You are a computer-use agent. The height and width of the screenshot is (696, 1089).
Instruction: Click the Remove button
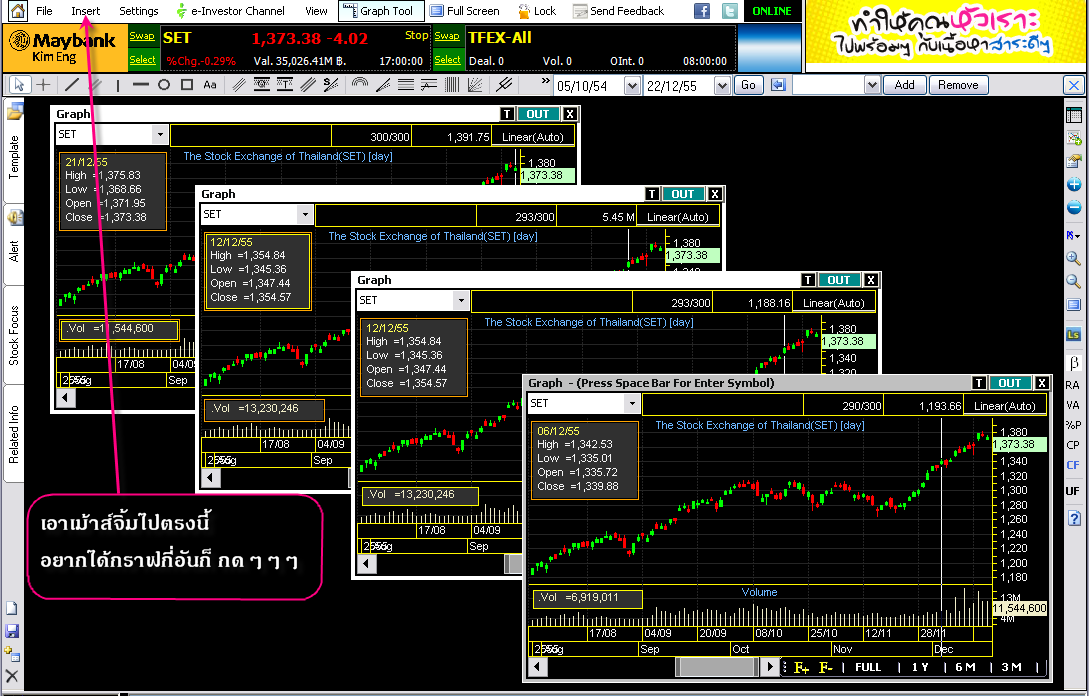958,85
